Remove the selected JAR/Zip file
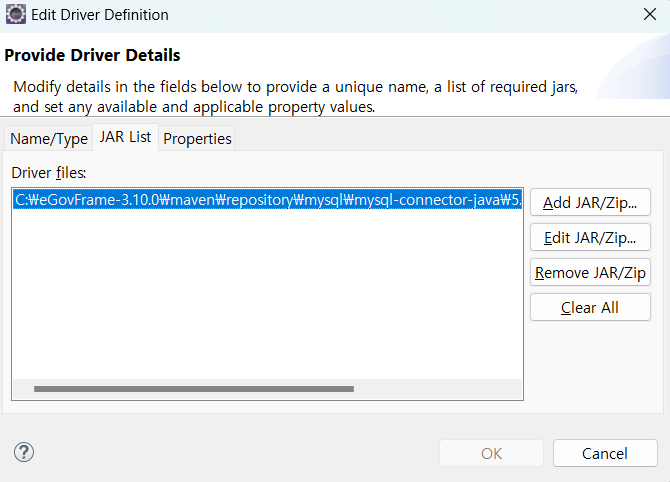 (x=590, y=273)
